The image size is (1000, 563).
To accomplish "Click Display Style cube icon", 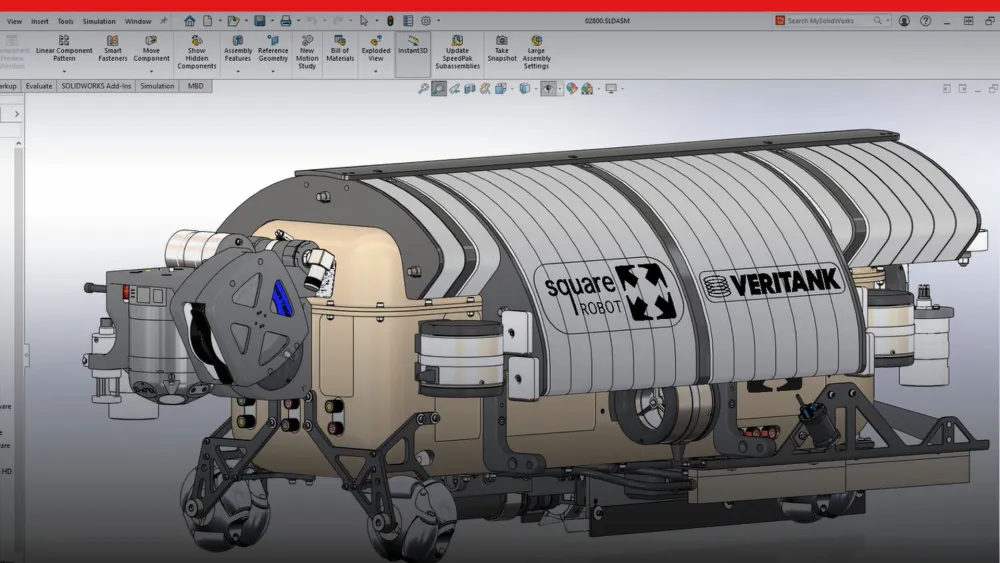I will (x=524, y=89).
